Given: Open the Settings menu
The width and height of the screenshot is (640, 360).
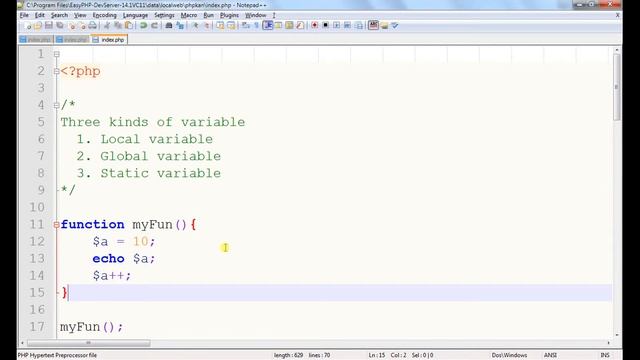Looking at the screenshot, I should [164, 15].
